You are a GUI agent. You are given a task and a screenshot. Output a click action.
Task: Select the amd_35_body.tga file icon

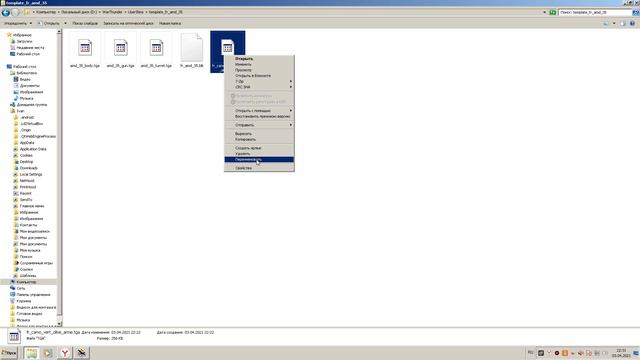coord(85,47)
